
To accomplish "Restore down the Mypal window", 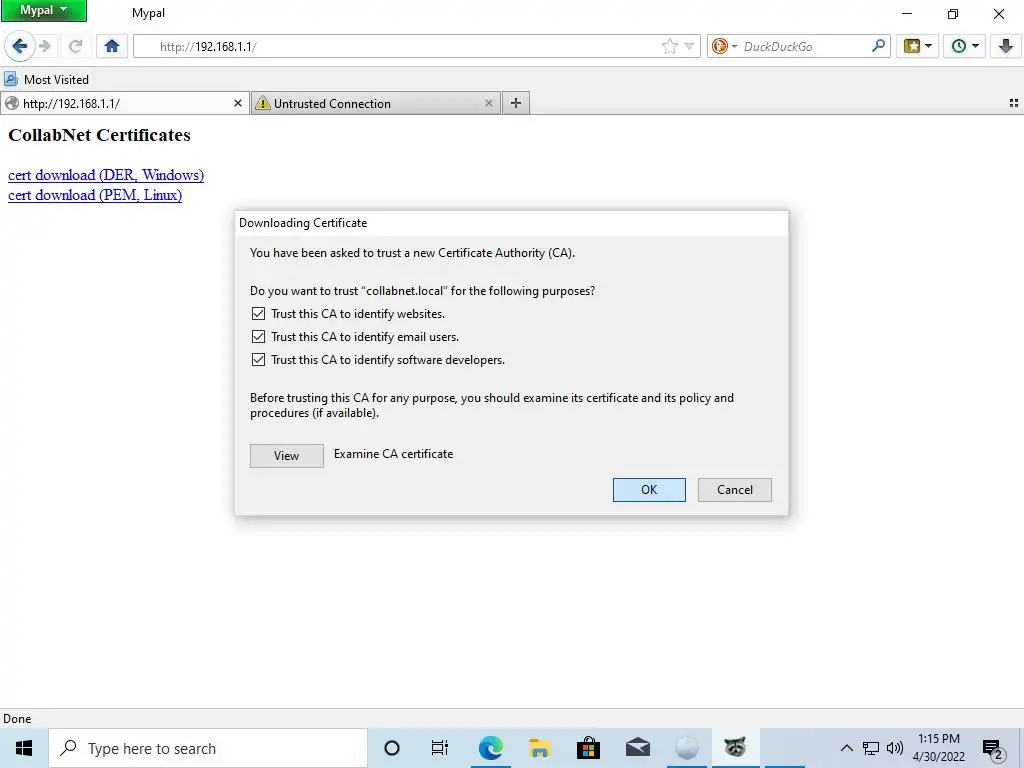I will coord(953,13).
